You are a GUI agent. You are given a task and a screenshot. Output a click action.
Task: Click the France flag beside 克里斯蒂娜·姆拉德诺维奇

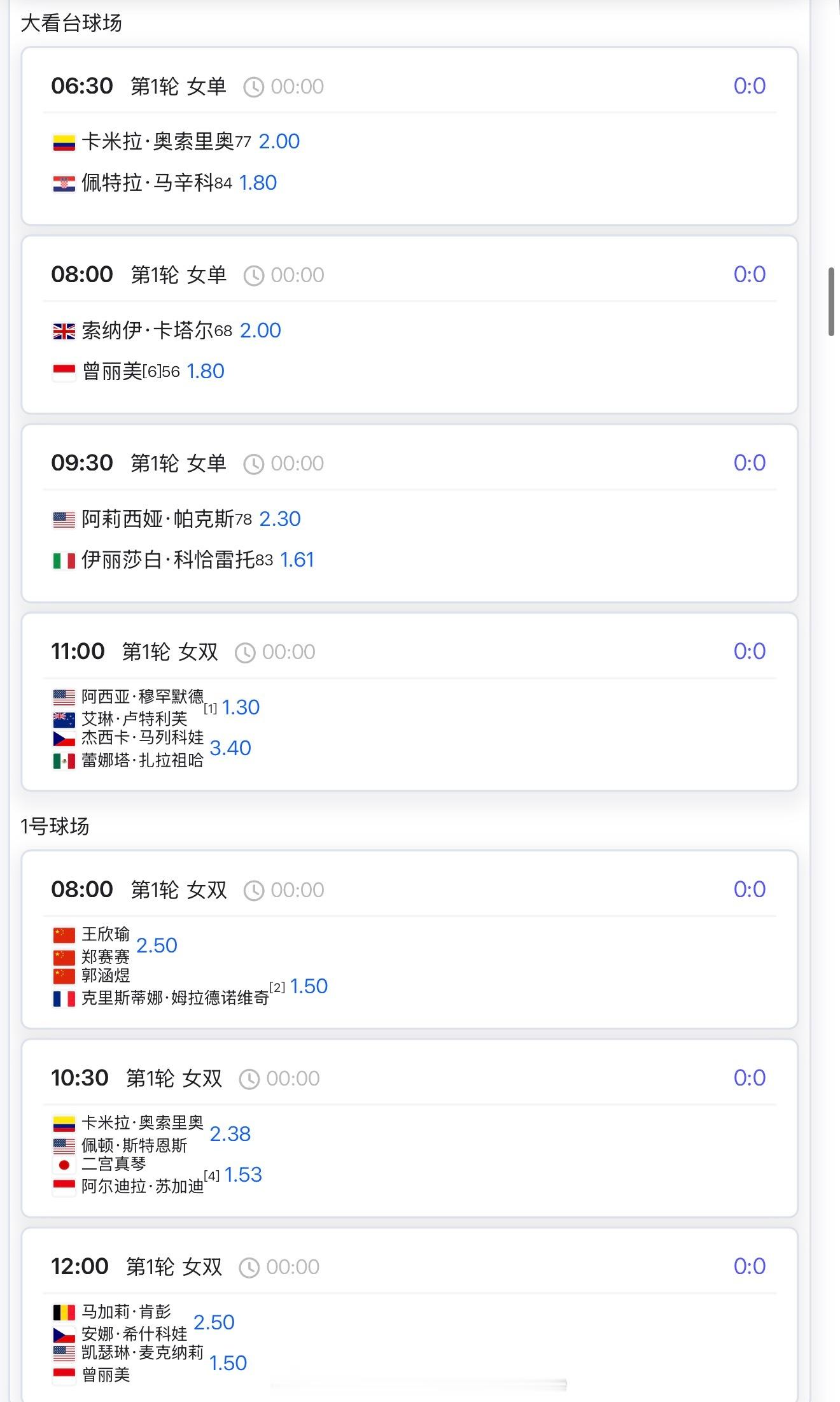(64, 999)
